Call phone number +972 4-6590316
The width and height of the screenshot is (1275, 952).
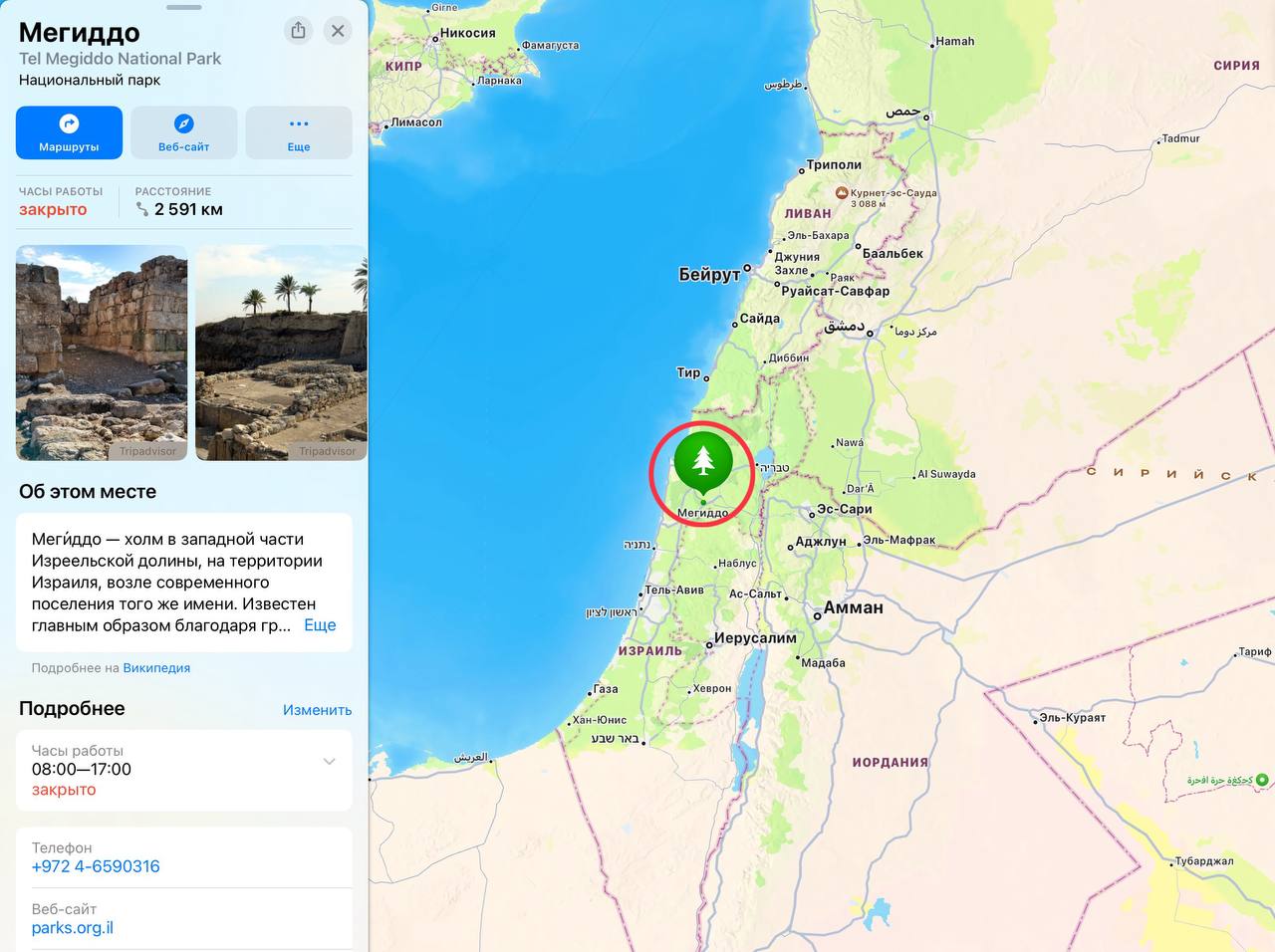96,866
